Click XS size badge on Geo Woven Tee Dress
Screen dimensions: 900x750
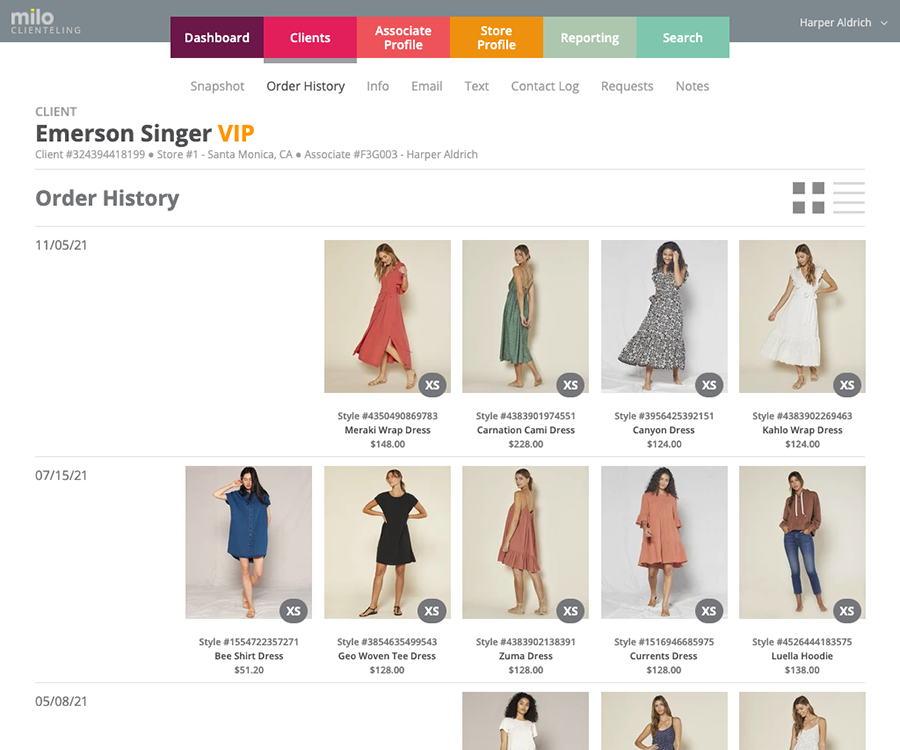(432, 611)
